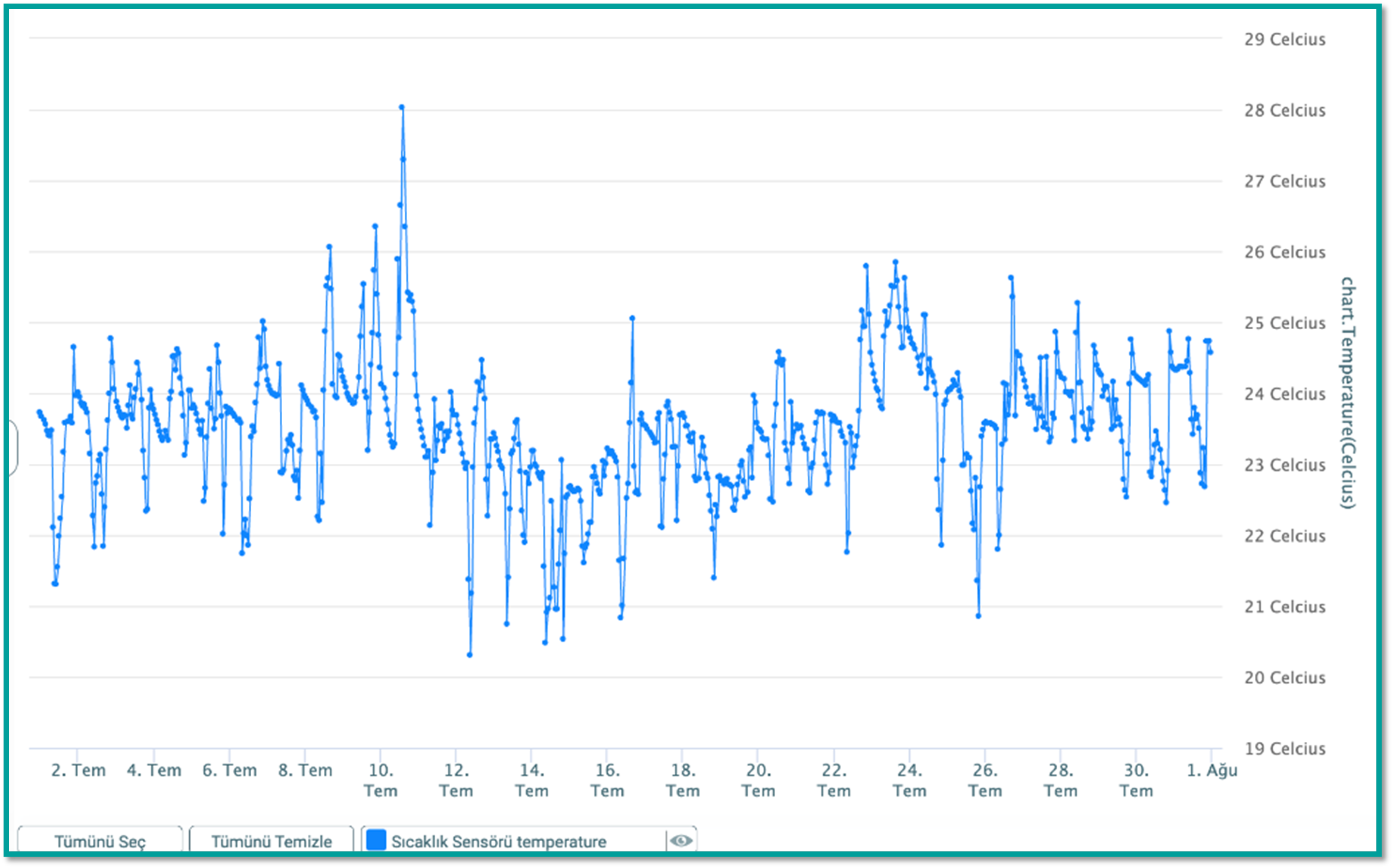1393x868 pixels.
Task: Click the '29 Celcius' axis label
Action: tap(1285, 39)
